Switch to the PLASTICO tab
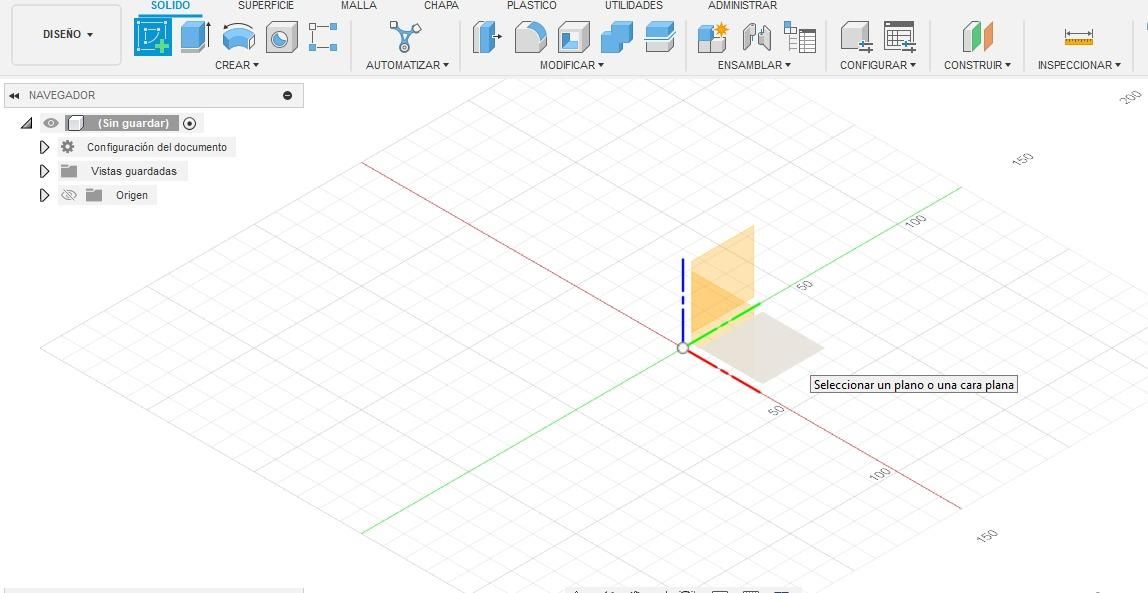Viewport: 1148px width, 593px height. coord(532,6)
